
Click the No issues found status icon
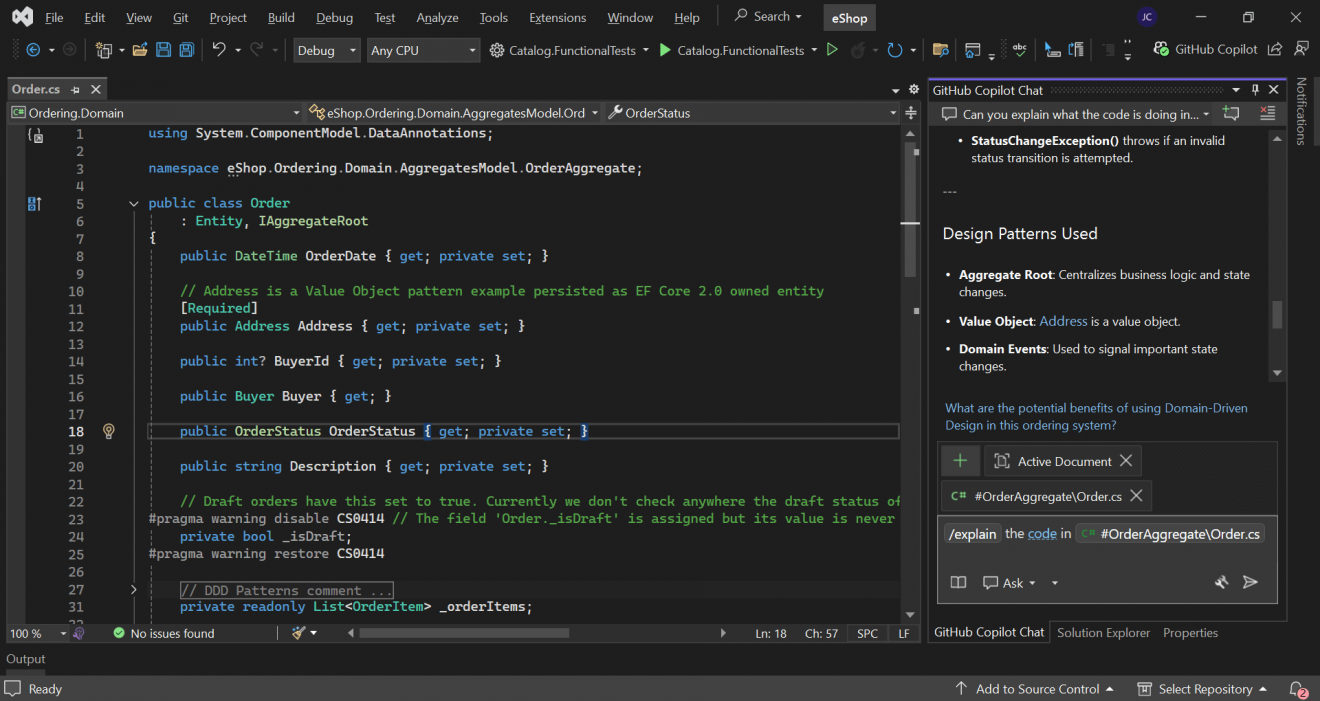(x=119, y=633)
